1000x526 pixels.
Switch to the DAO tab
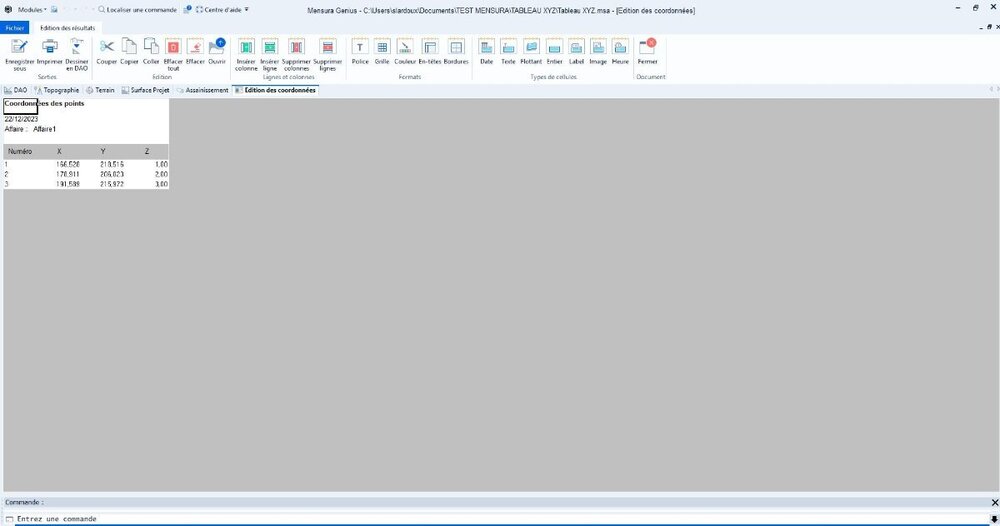click(16, 90)
